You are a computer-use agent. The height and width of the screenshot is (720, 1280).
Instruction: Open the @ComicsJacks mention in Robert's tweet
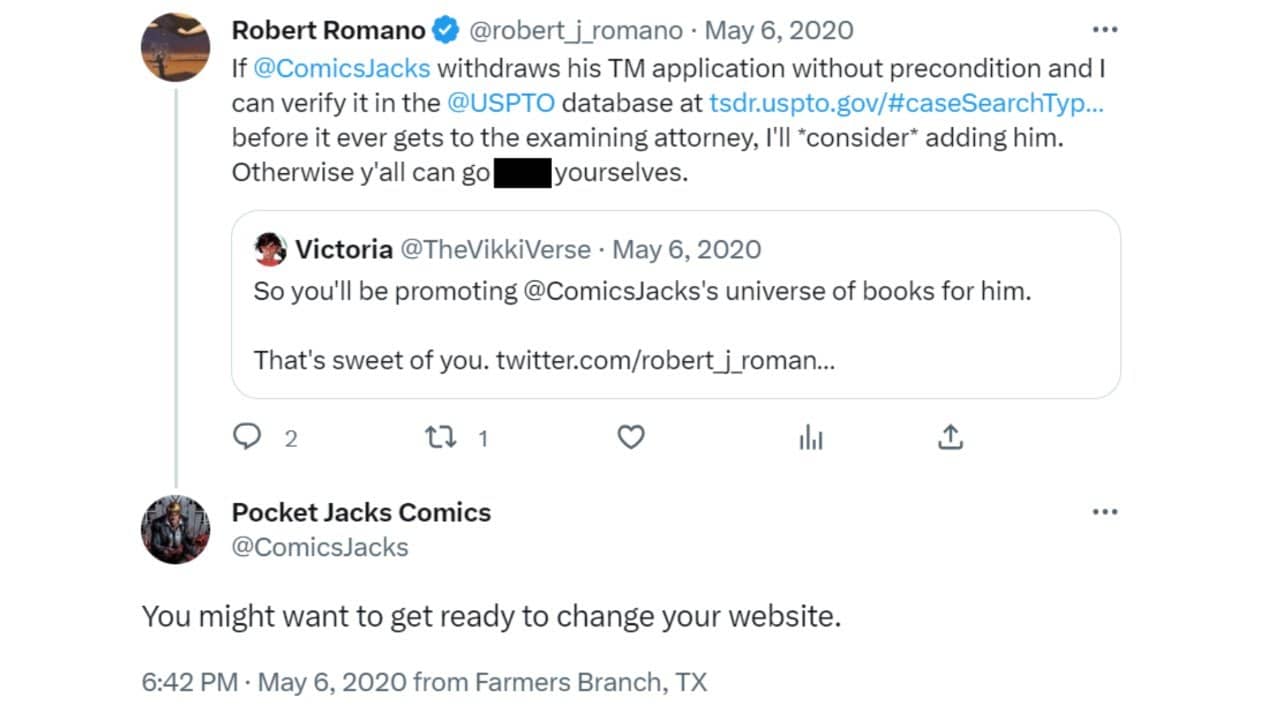point(342,69)
